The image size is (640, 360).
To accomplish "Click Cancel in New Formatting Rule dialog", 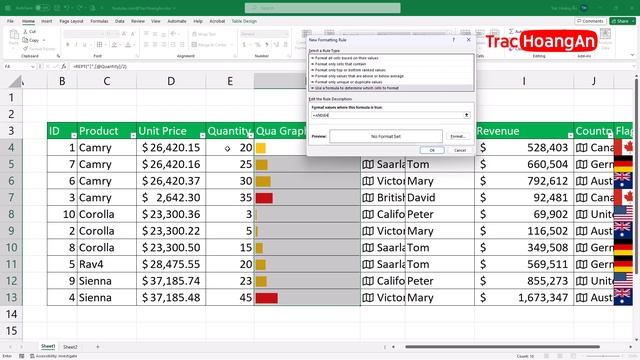I will [460, 150].
